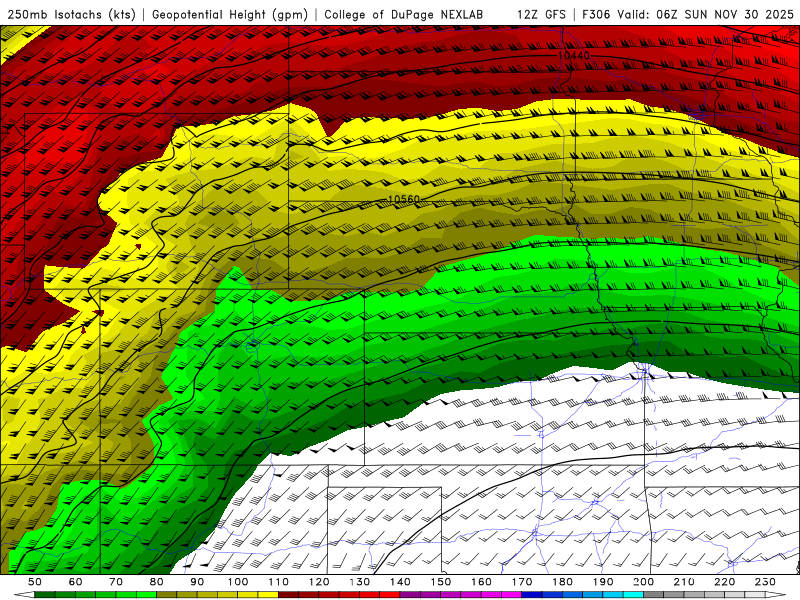This screenshot has width=800, height=600.
Task: Select the 180 value on the color scale
Action: 563,582
